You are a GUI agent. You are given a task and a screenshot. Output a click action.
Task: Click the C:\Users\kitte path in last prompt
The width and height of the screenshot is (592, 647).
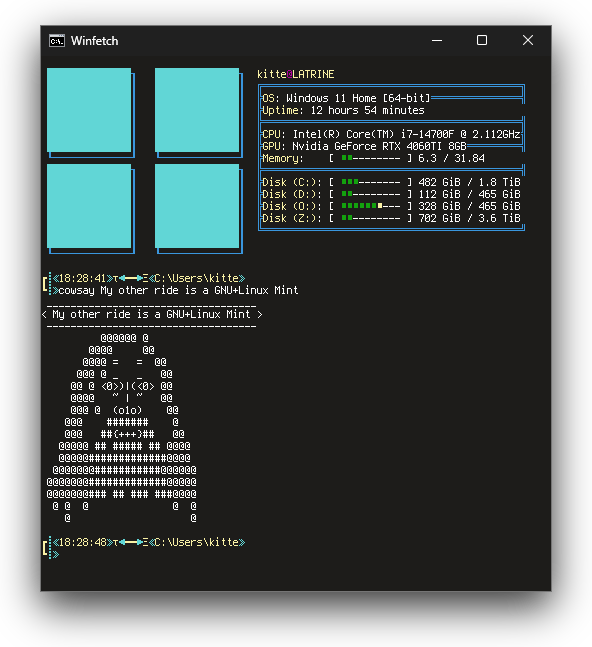(196, 542)
